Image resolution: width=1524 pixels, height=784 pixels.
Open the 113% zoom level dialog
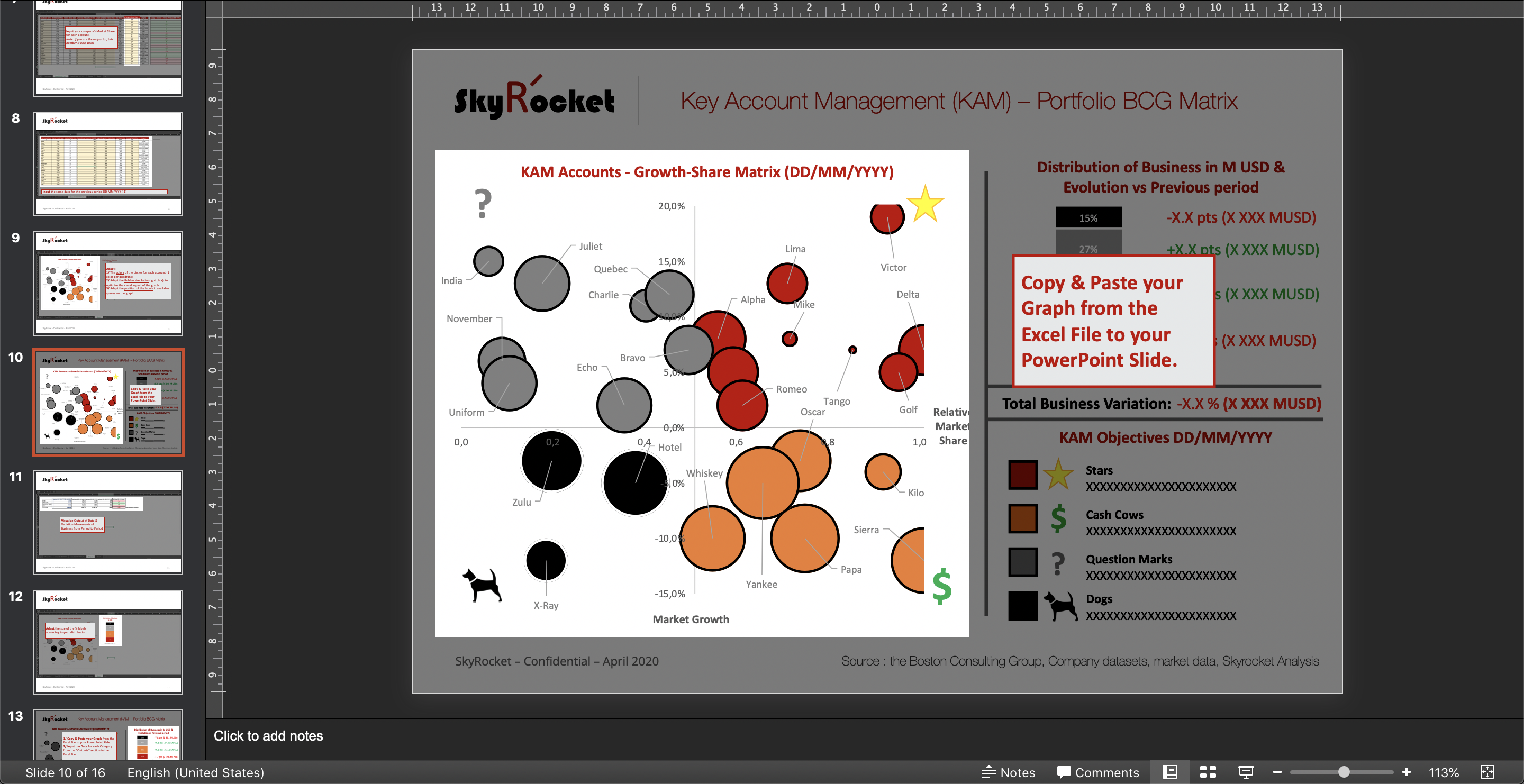(1444, 772)
